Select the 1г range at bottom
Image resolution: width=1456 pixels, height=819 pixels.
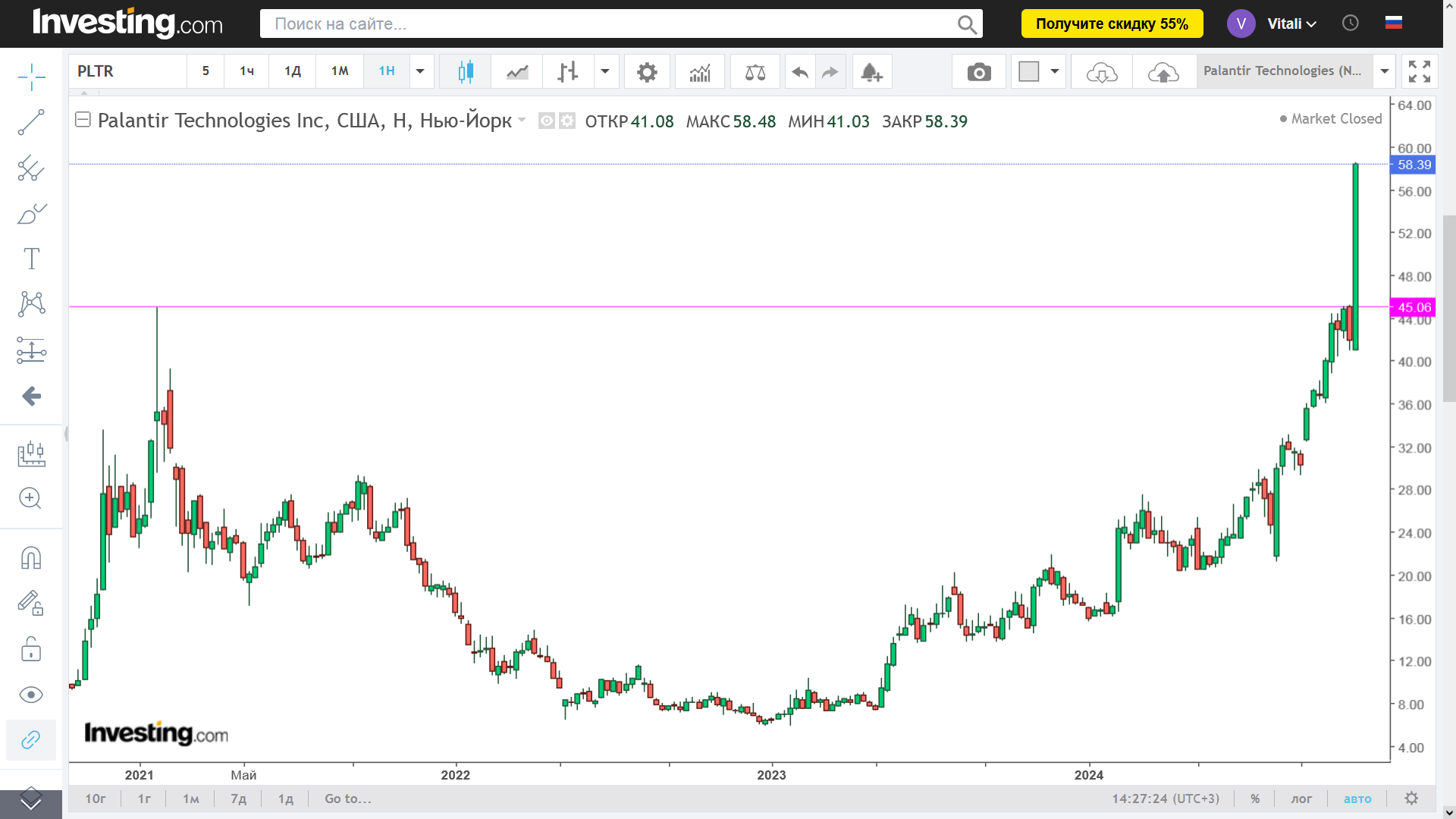coord(144,799)
